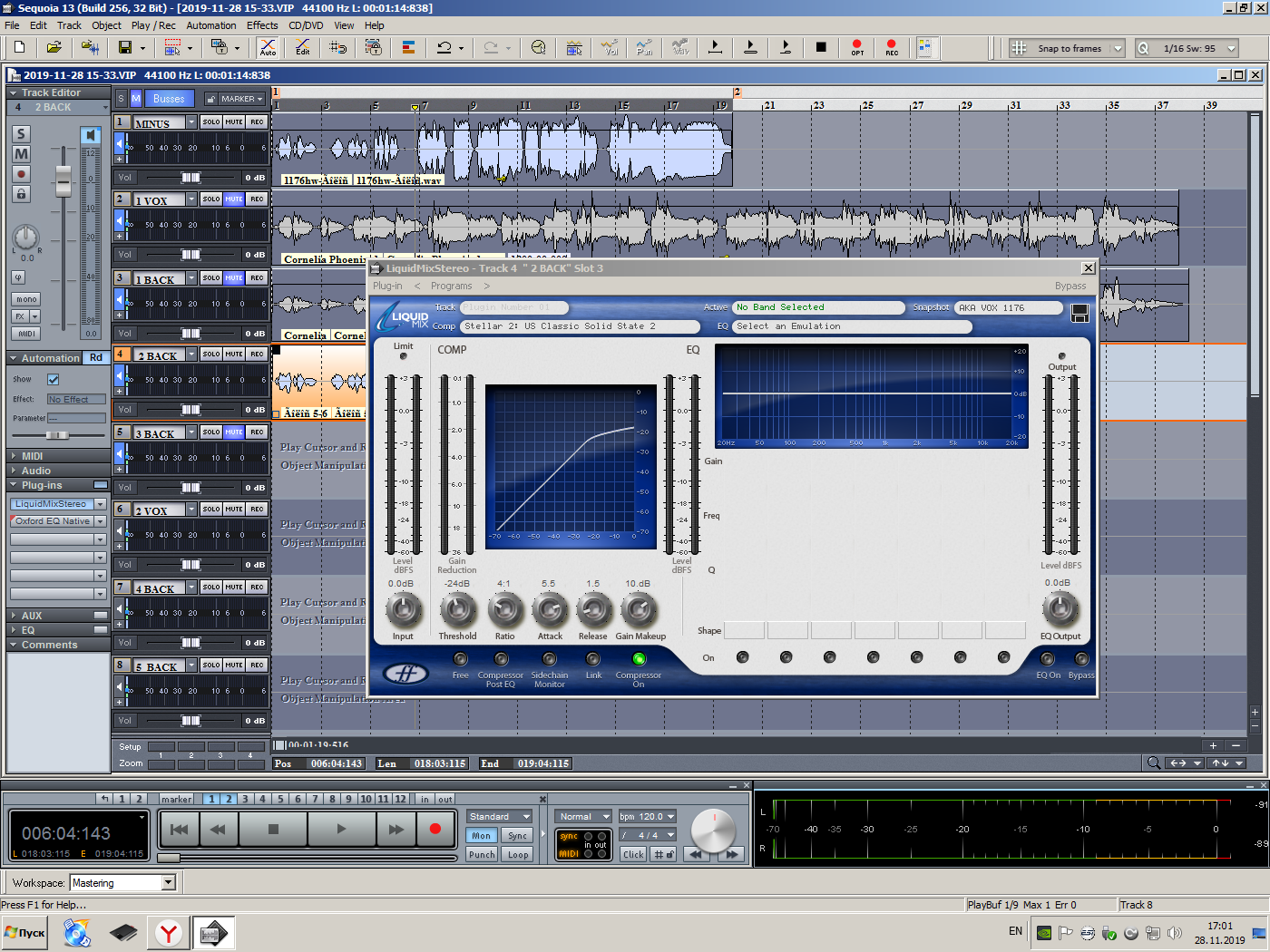Click the taskbar volume speaker icon
This screenshot has height=952, width=1270.
[x=1175, y=932]
